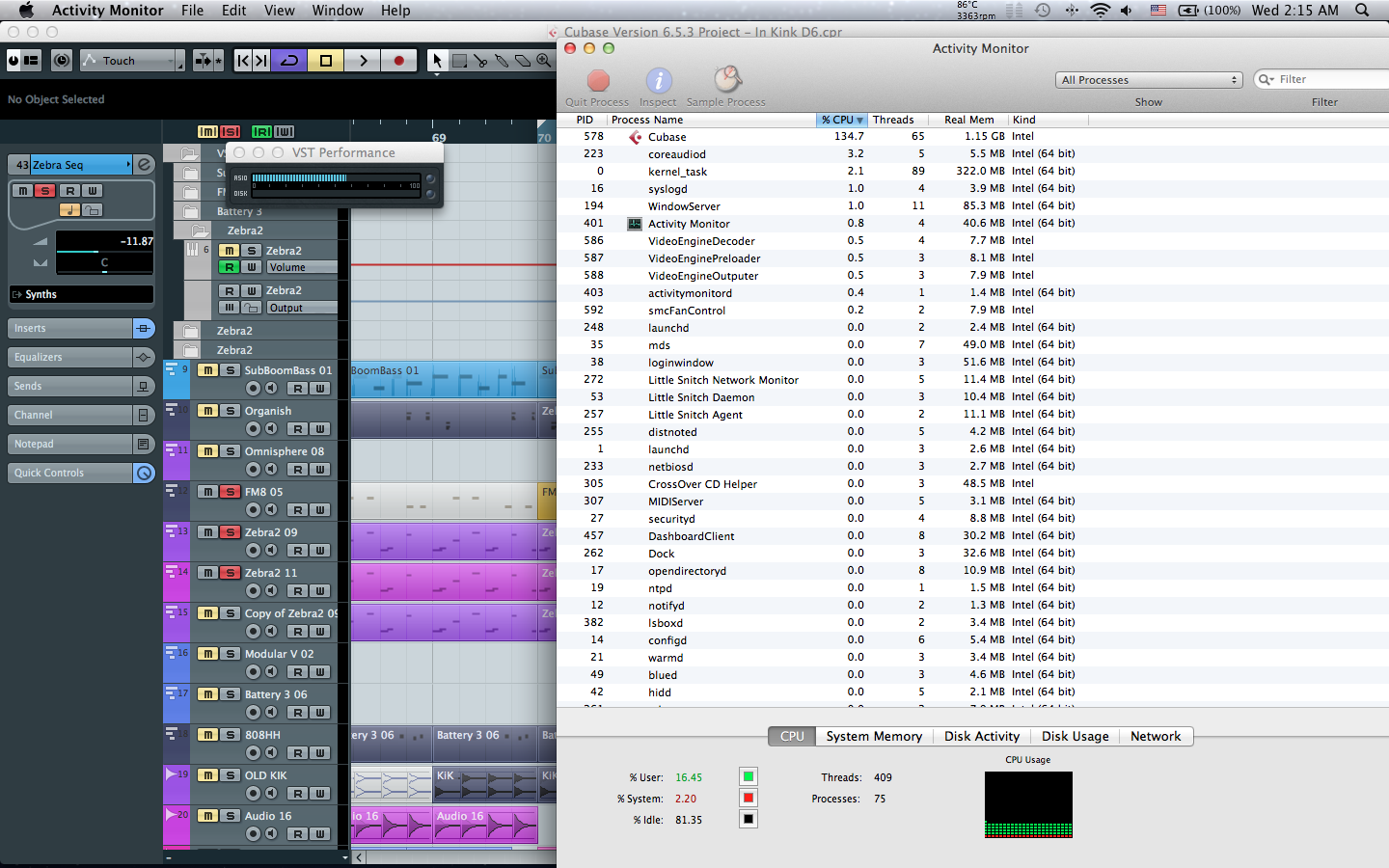Screen dimensions: 1389x868
Task: Click the Stop transport button
Action: tap(326, 61)
